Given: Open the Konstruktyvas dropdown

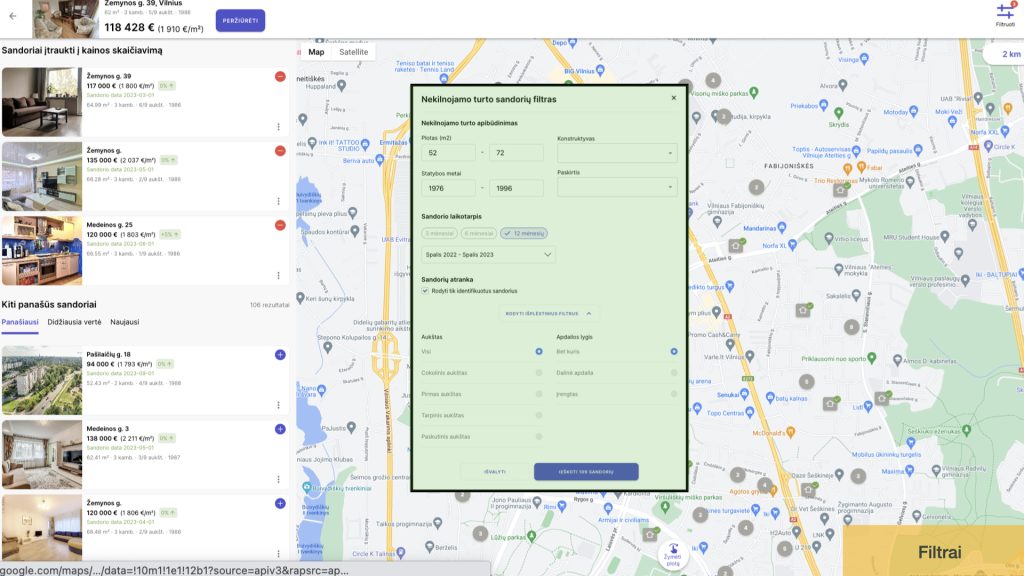Looking at the screenshot, I should pyautogui.click(x=616, y=153).
